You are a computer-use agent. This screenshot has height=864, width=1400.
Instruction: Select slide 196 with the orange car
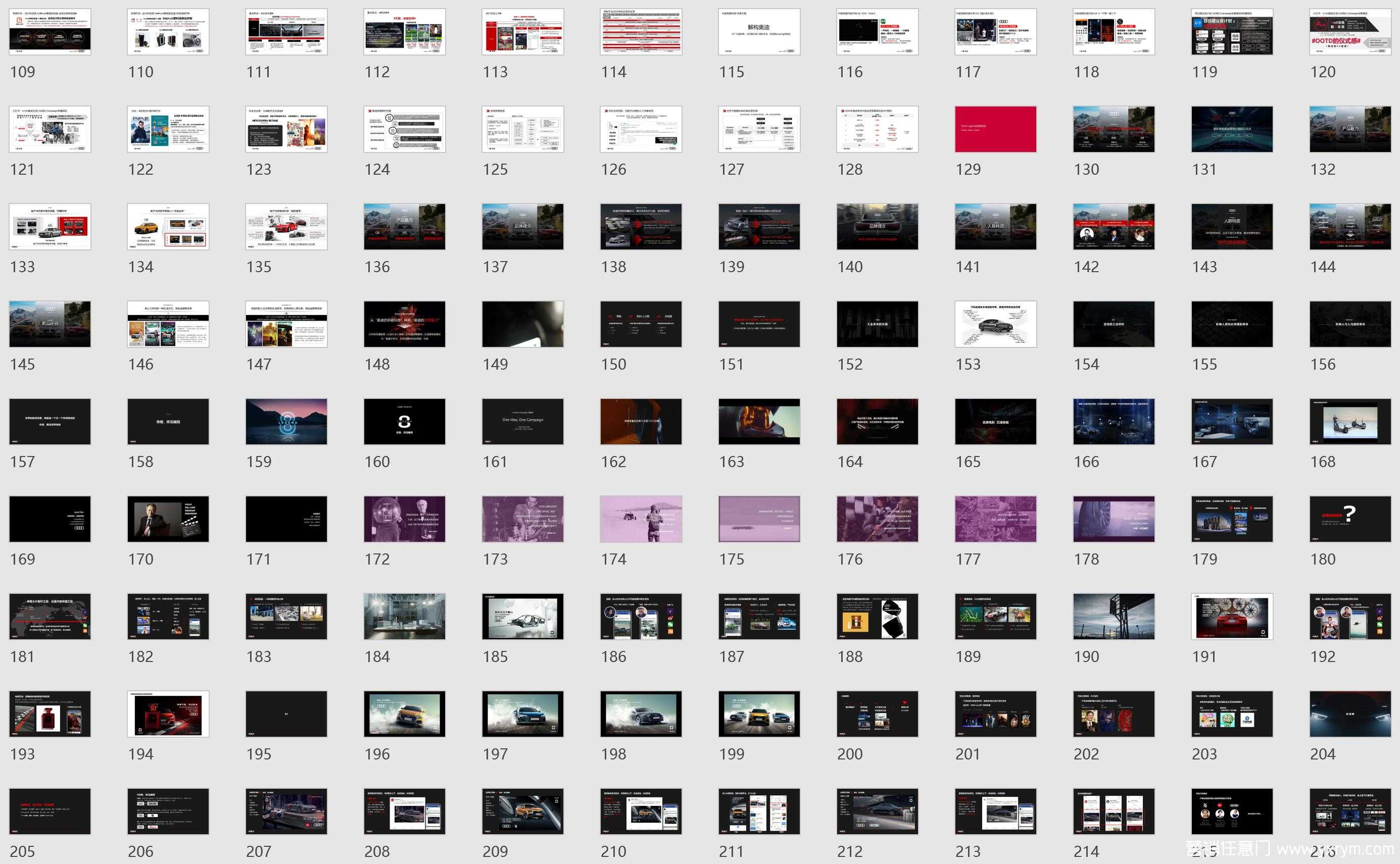pos(404,714)
